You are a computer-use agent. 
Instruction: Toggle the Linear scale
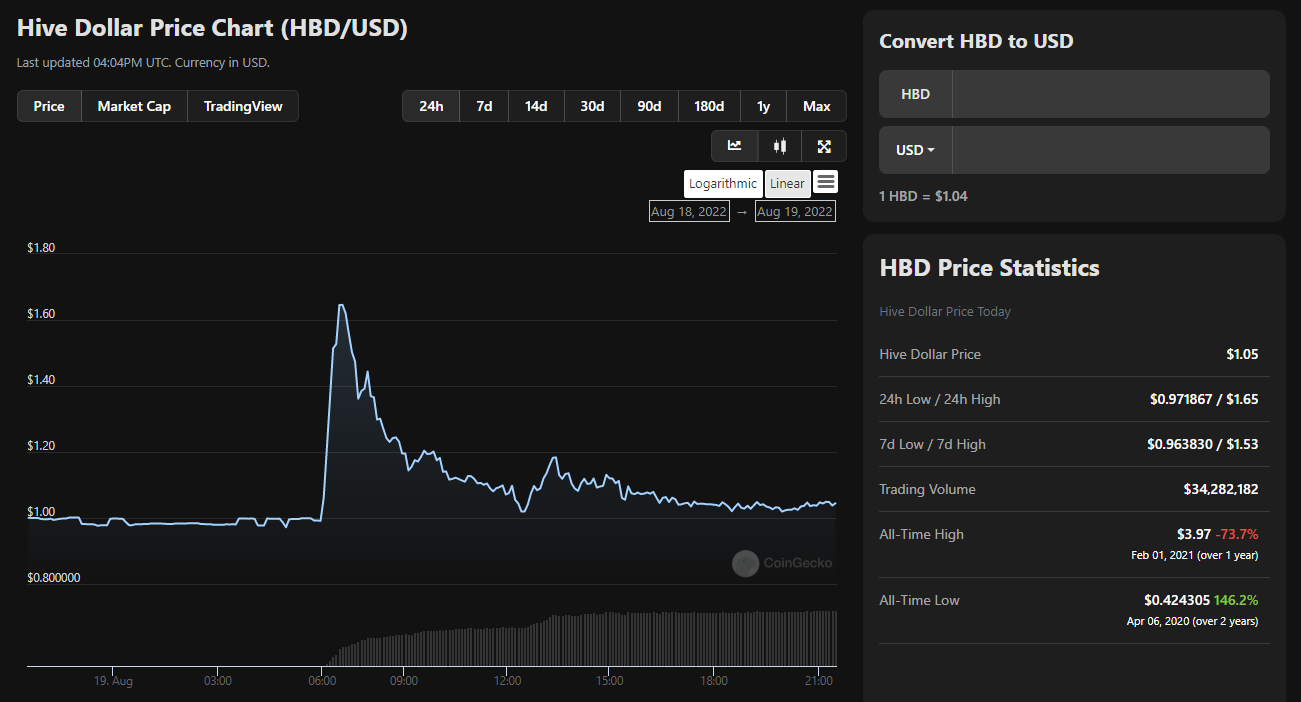tap(787, 183)
